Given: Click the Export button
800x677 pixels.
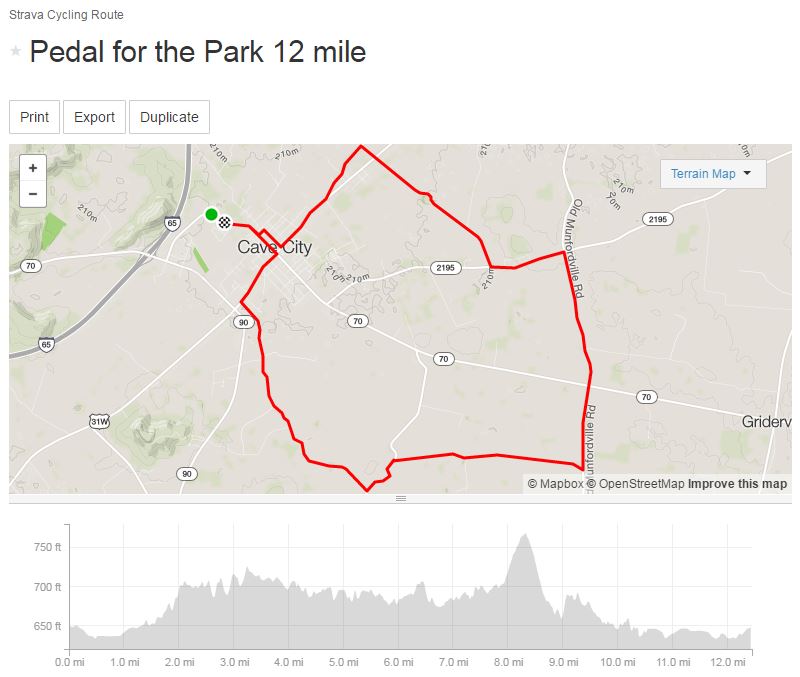Looking at the screenshot, I should [x=94, y=117].
